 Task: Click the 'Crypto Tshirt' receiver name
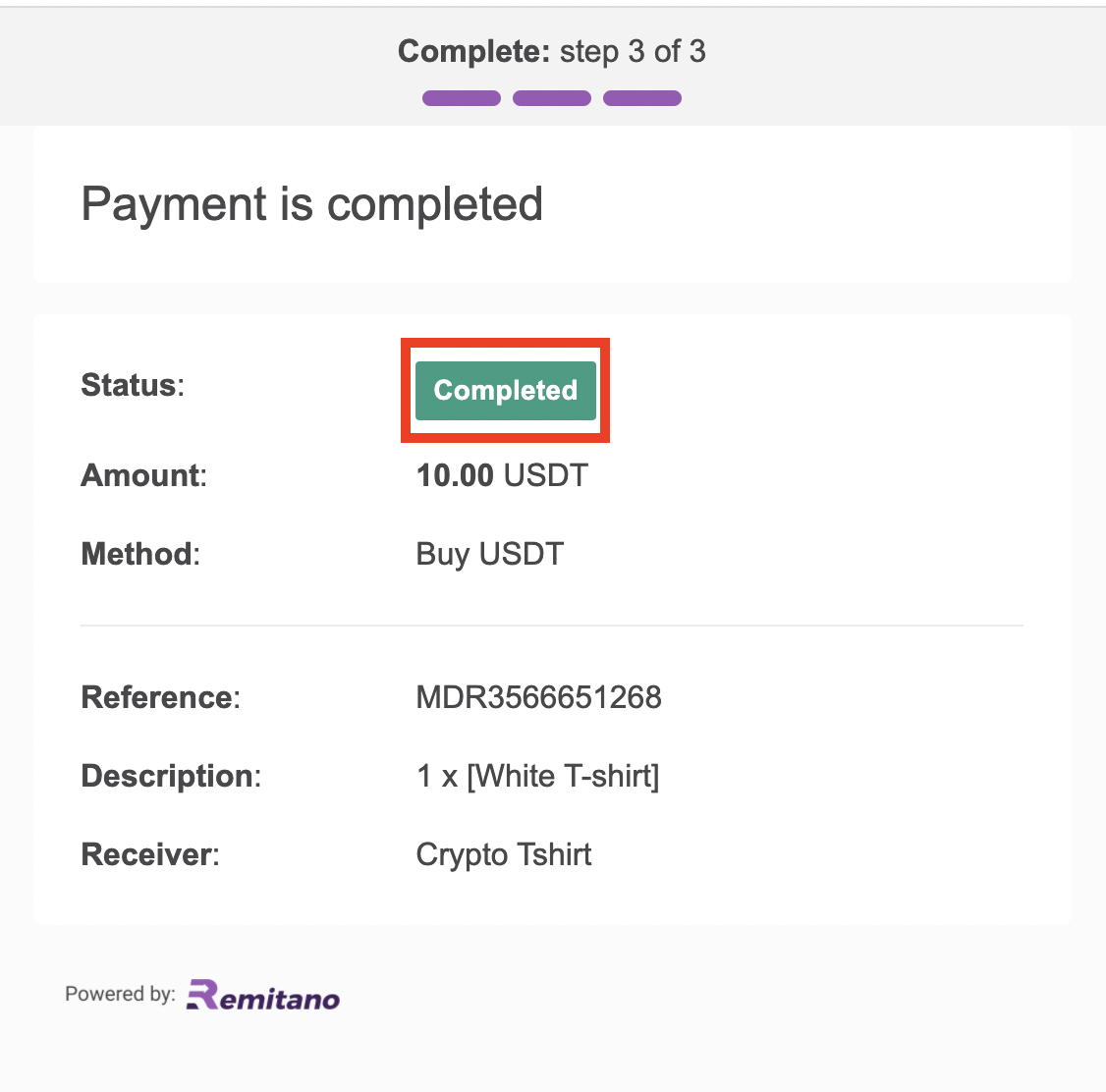(x=504, y=855)
